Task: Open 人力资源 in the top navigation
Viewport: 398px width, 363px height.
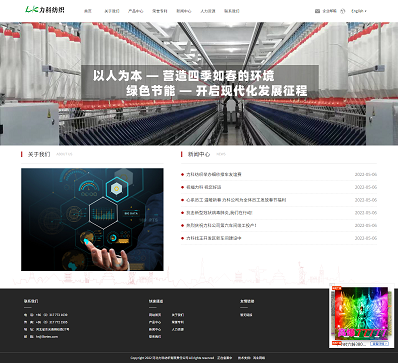Action: [x=208, y=11]
